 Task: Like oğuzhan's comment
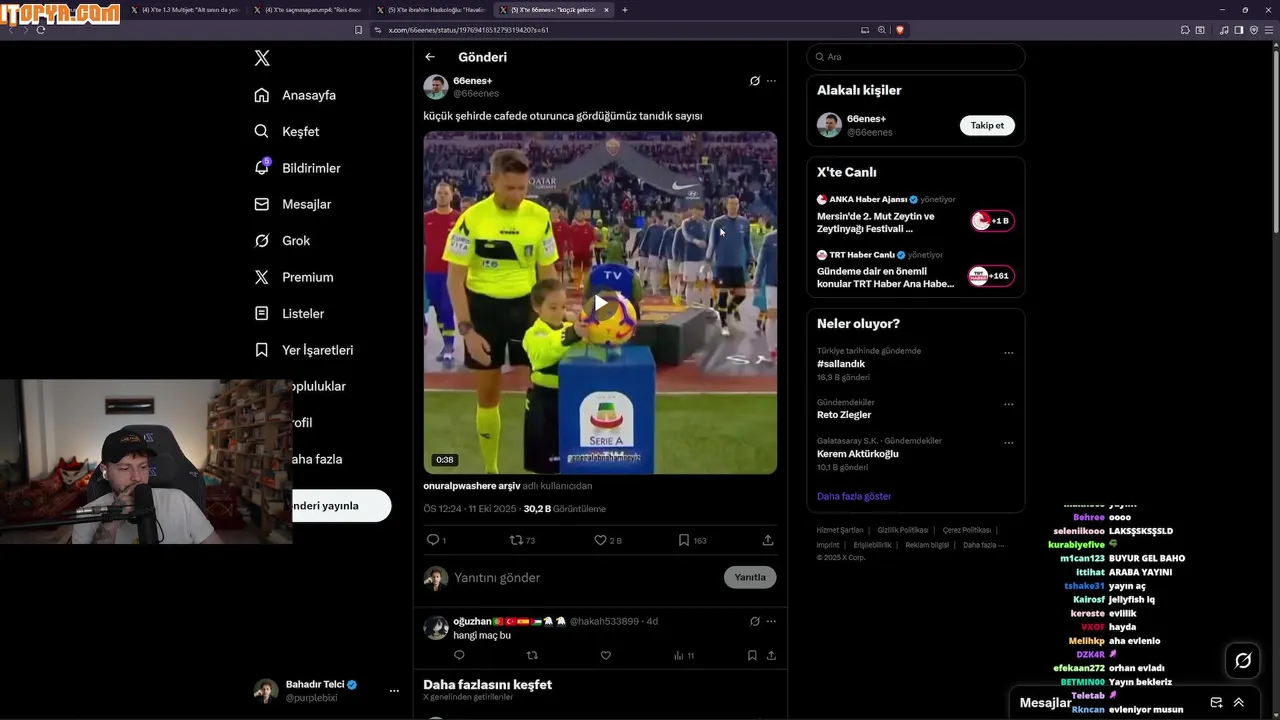click(x=605, y=656)
